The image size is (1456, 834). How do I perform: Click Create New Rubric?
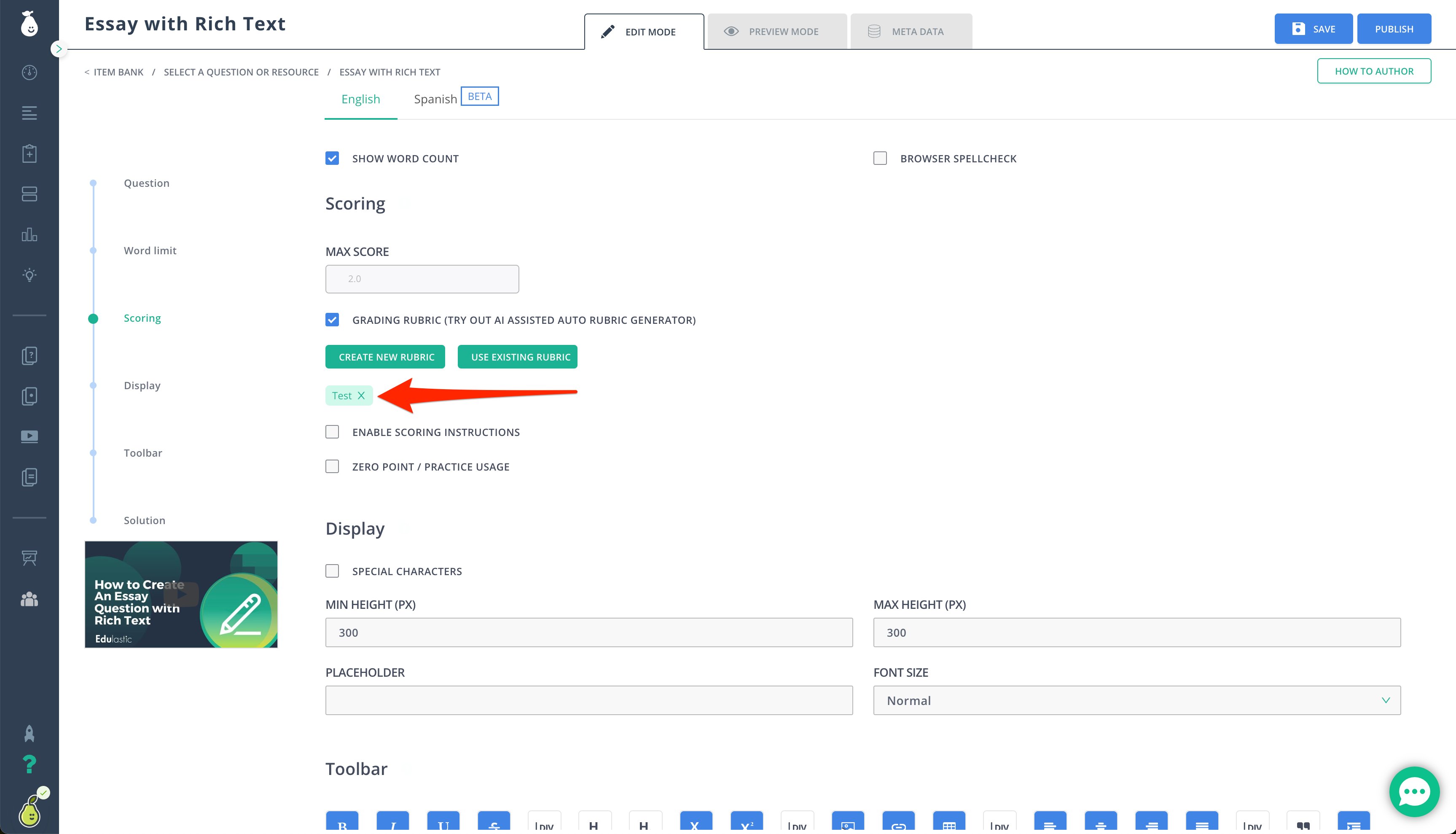click(x=385, y=357)
